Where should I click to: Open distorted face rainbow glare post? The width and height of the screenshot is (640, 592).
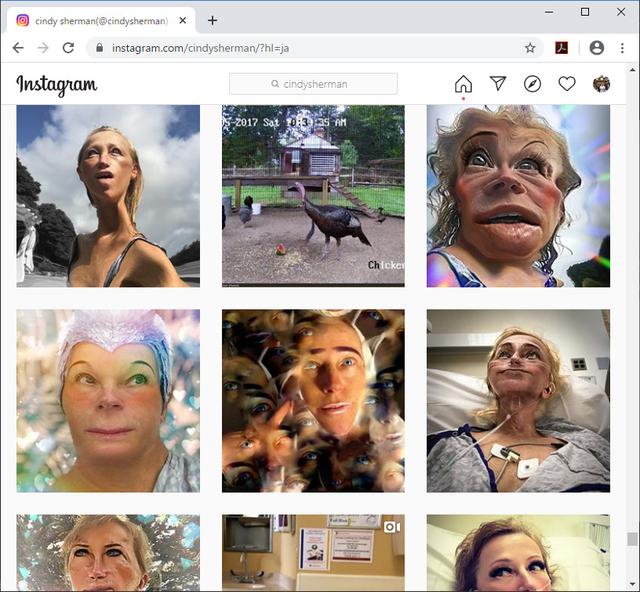(518, 196)
